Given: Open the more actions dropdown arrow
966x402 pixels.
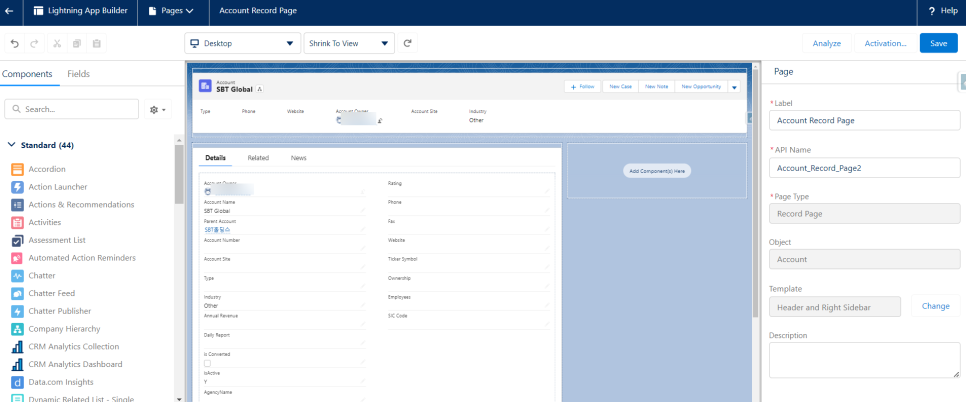Looking at the screenshot, I should pos(734,87).
